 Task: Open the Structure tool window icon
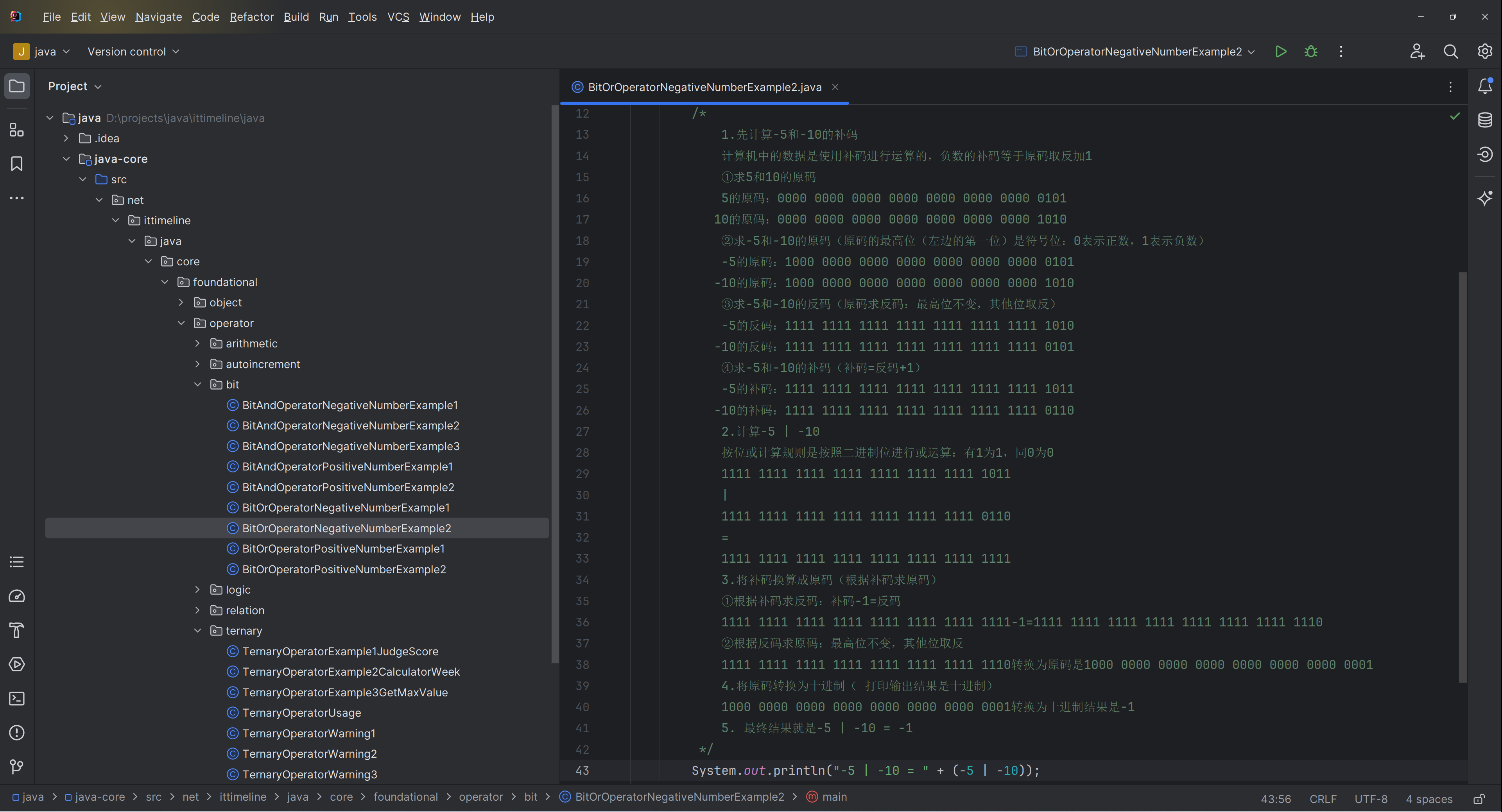coord(17,130)
